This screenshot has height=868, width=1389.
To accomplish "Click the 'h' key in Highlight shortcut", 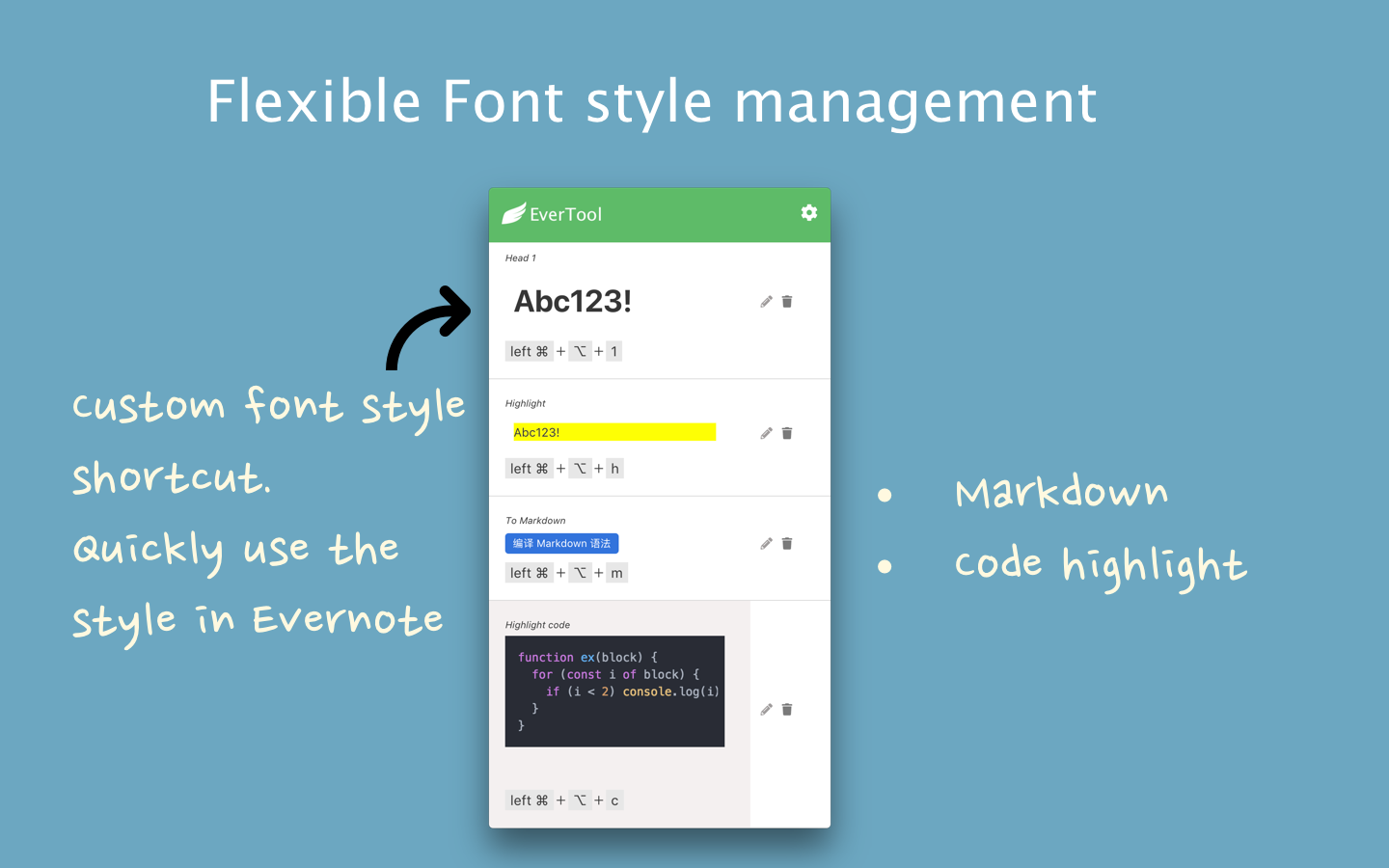I will tap(614, 469).
